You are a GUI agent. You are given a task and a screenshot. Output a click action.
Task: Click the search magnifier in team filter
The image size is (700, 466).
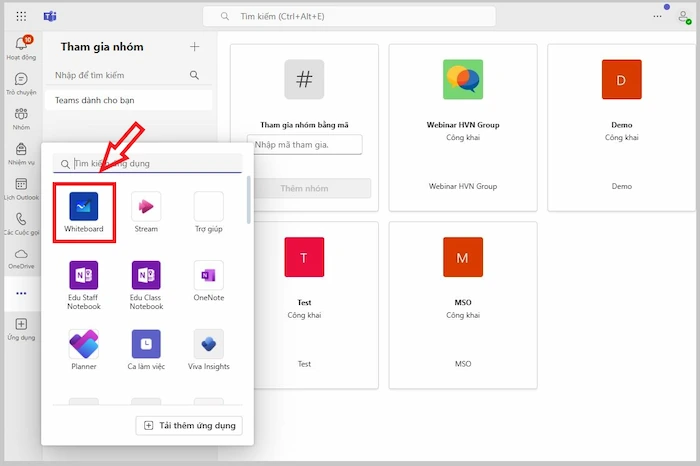coord(194,75)
